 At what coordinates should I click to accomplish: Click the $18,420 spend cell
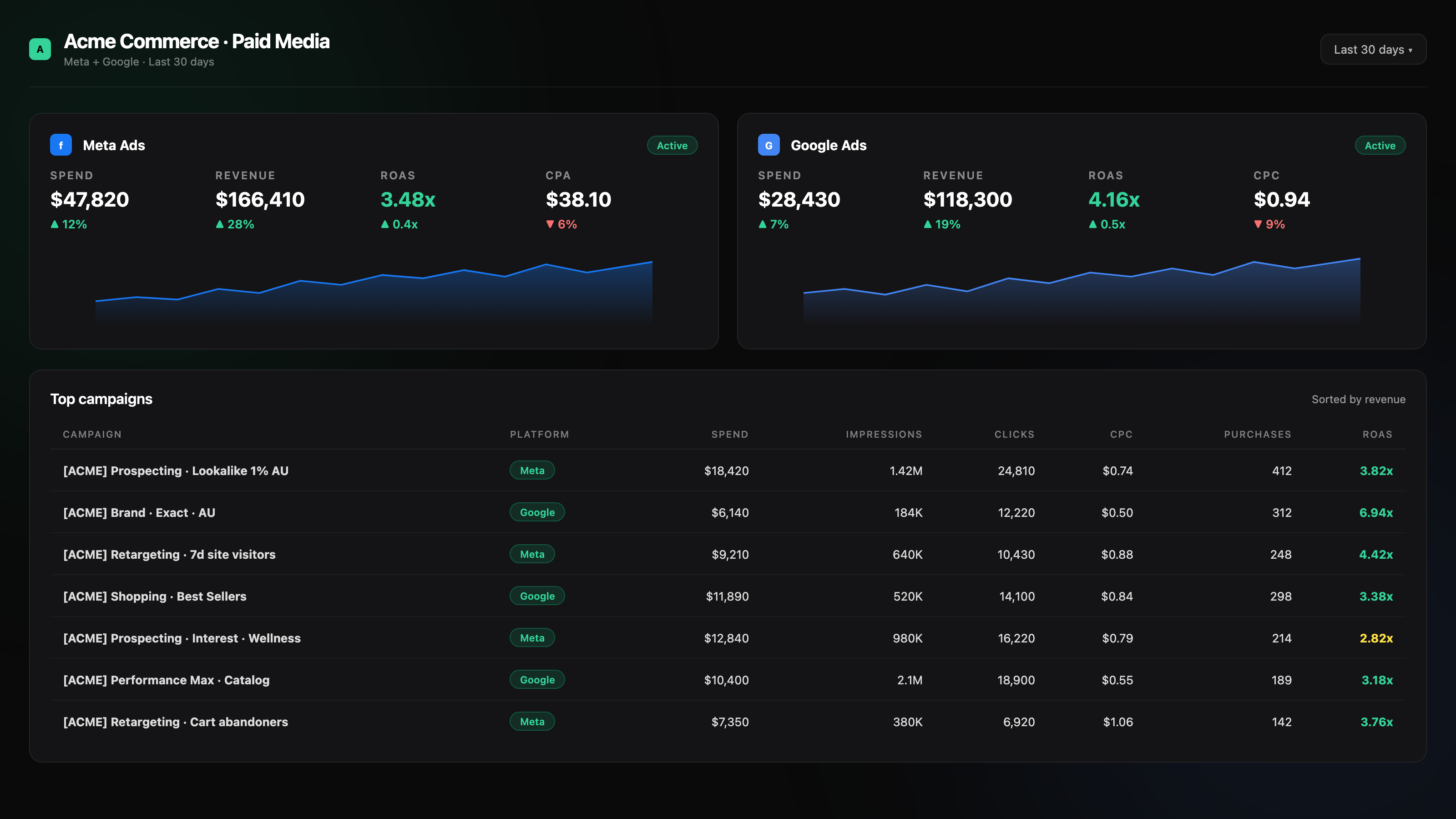(726, 470)
